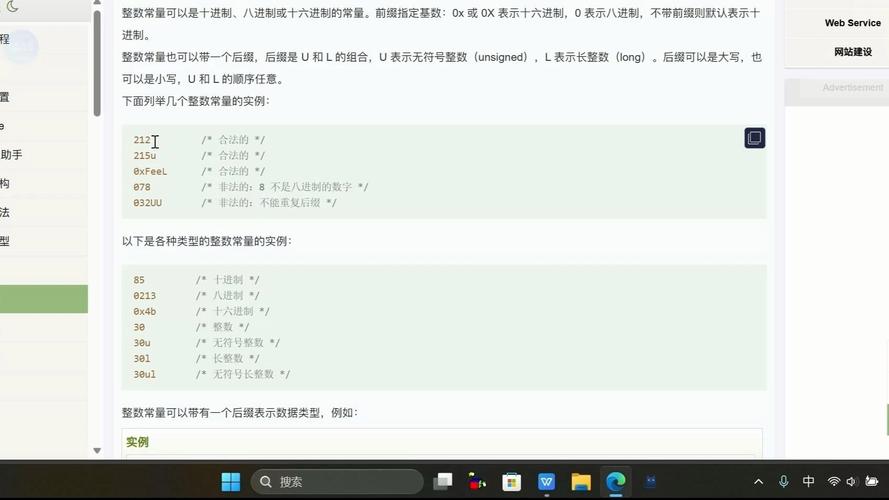Click the 实例 heading
Image resolution: width=889 pixels, height=500 pixels.
click(137, 442)
